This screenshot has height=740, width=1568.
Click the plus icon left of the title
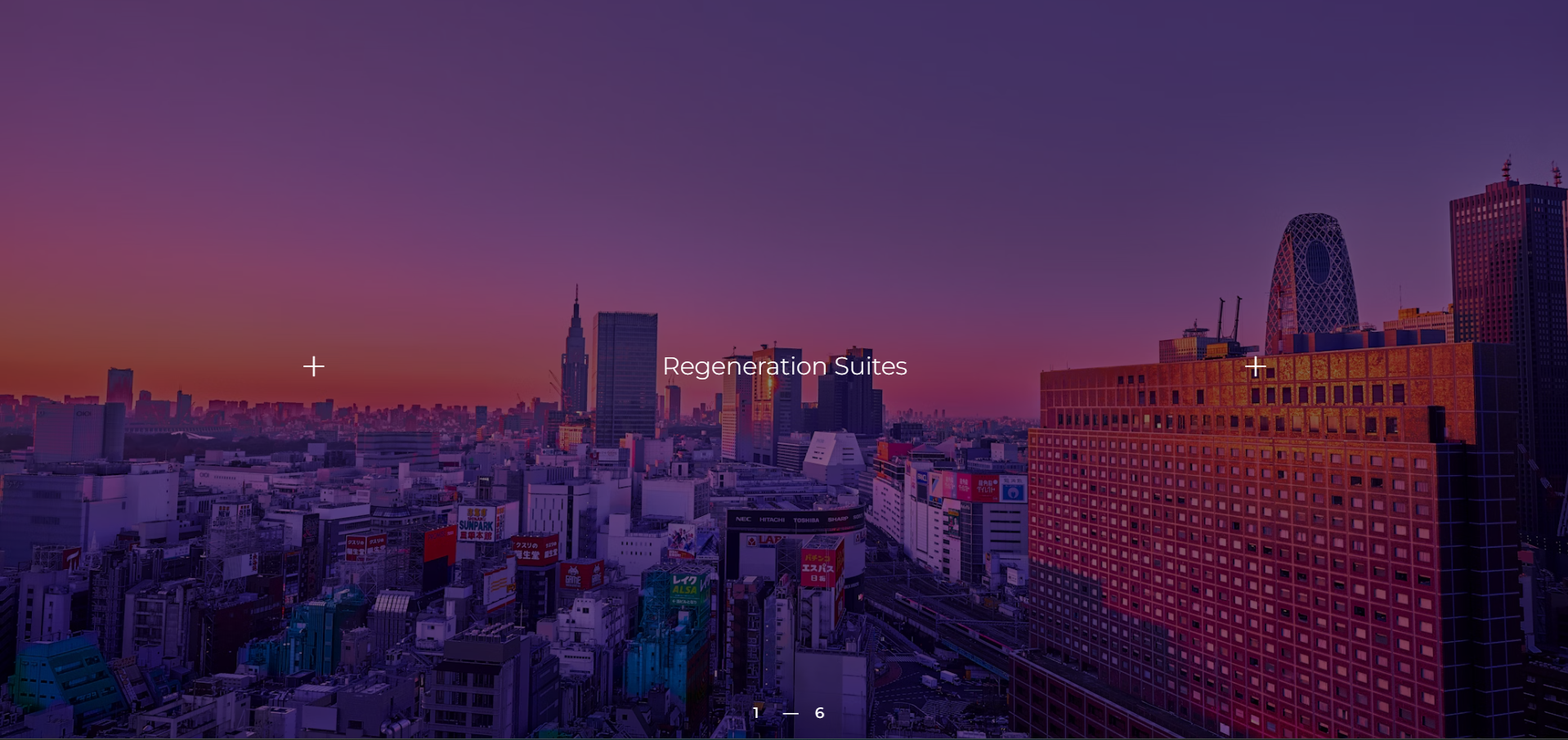(314, 366)
